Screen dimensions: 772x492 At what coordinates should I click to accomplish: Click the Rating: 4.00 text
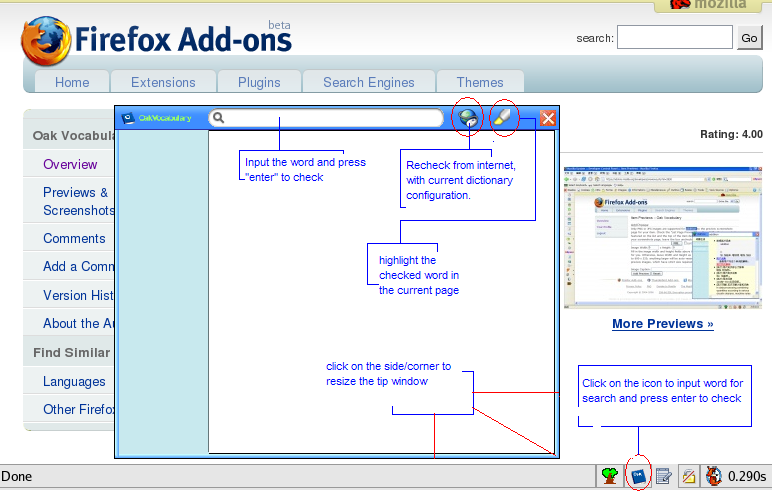[x=731, y=134]
